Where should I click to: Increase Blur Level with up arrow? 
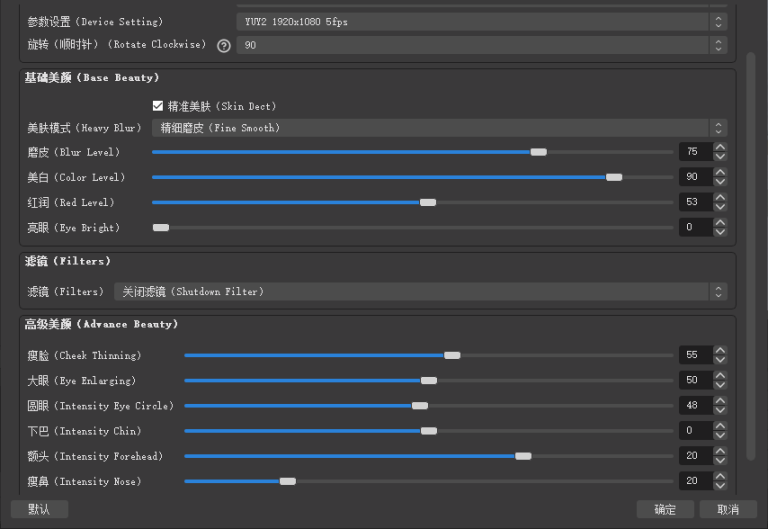coord(720,147)
